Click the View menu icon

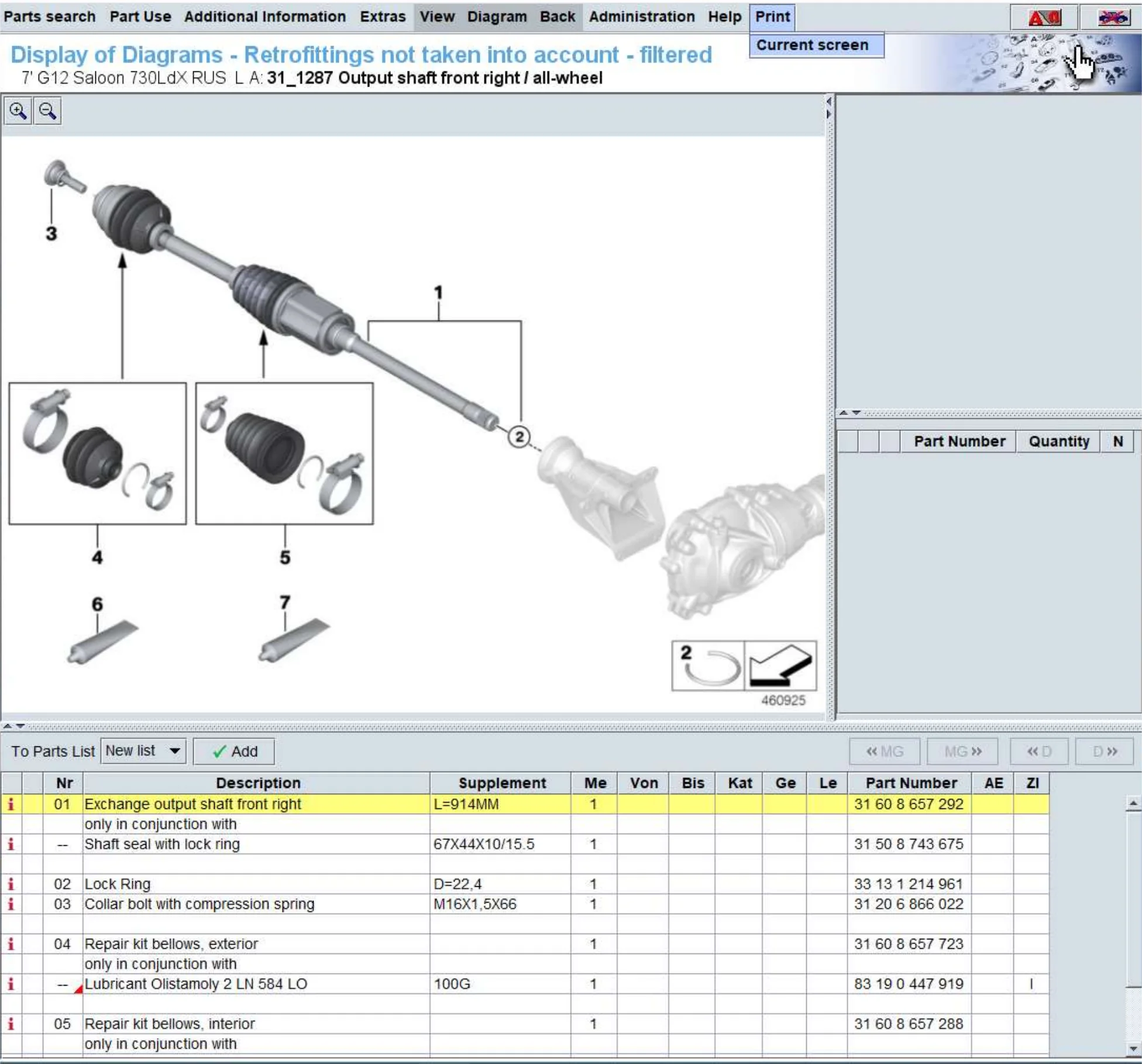[x=437, y=15]
